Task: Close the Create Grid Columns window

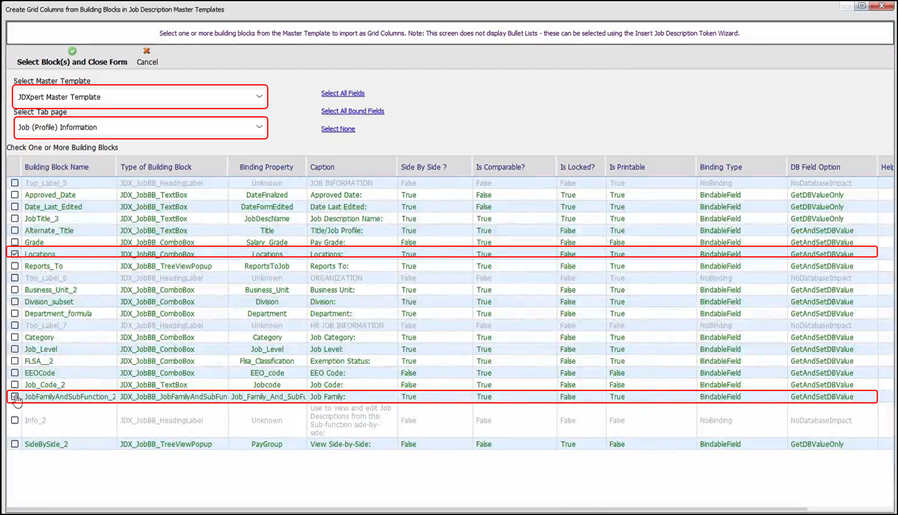Action: pos(881,6)
